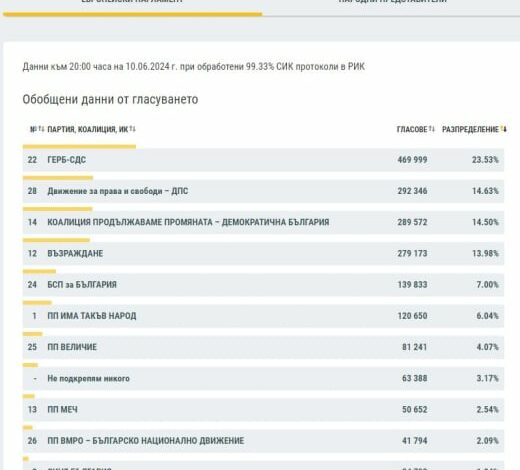Image resolution: width=520 pixels, height=470 pixels.
Task: Click percentage 4.07%
Action: pyautogui.click(x=487, y=347)
